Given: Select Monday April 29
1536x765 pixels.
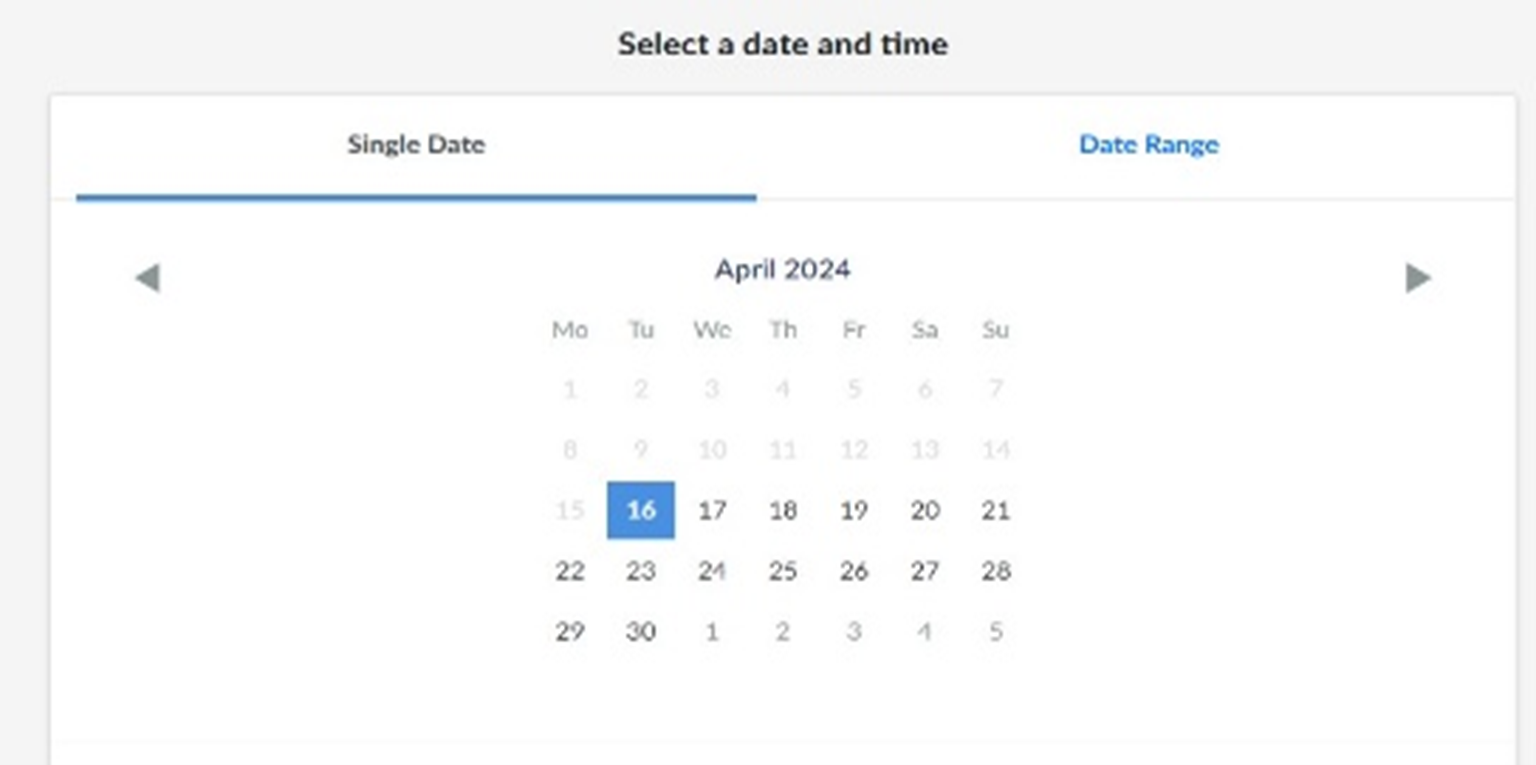Looking at the screenshot, I should click(570, 631).
